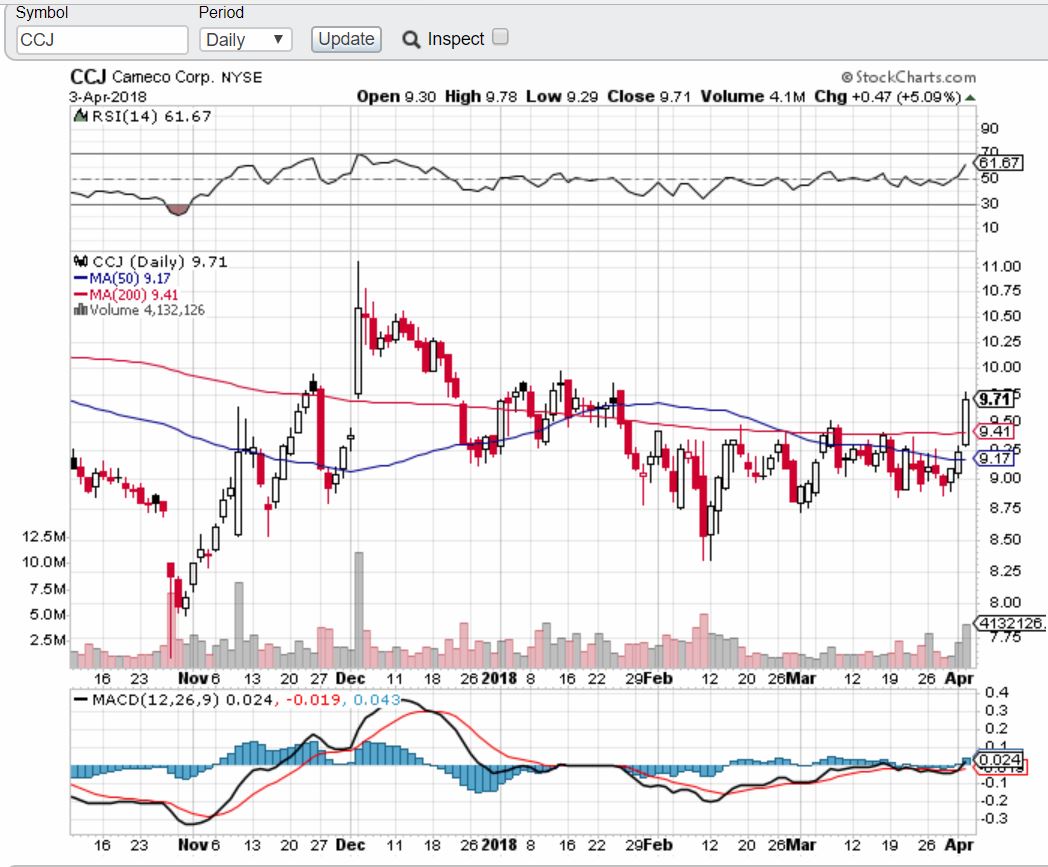Click the volume tag 4132126
Image resolution: width=1048 pixels, height=867 pixels.
(1011, 623)
